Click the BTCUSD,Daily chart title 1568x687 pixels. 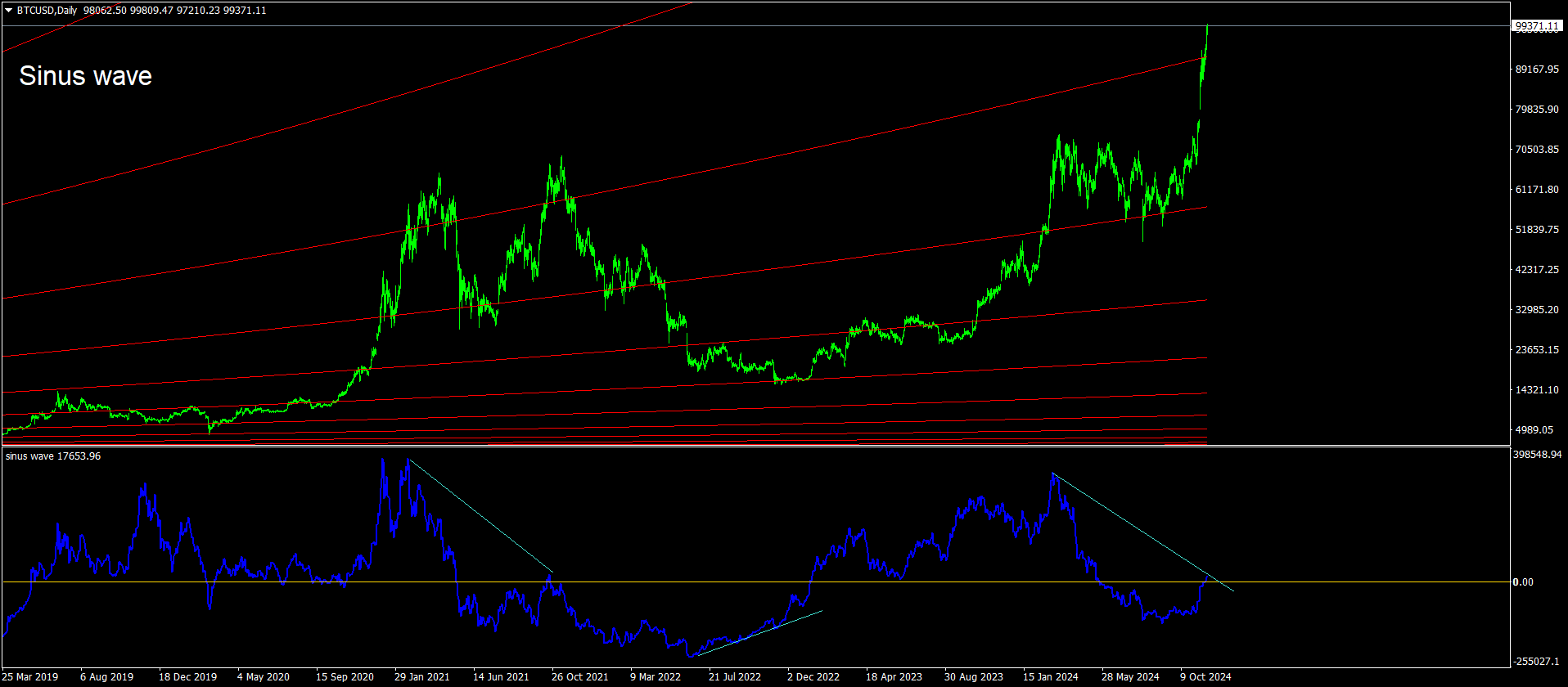[x=47, y=11]
